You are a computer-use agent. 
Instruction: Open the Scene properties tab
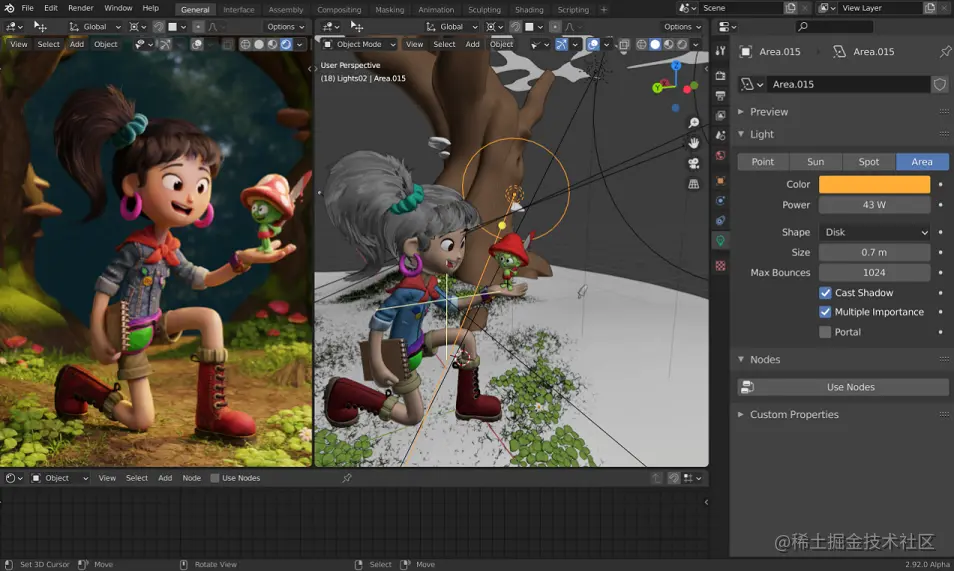(720, 135)
